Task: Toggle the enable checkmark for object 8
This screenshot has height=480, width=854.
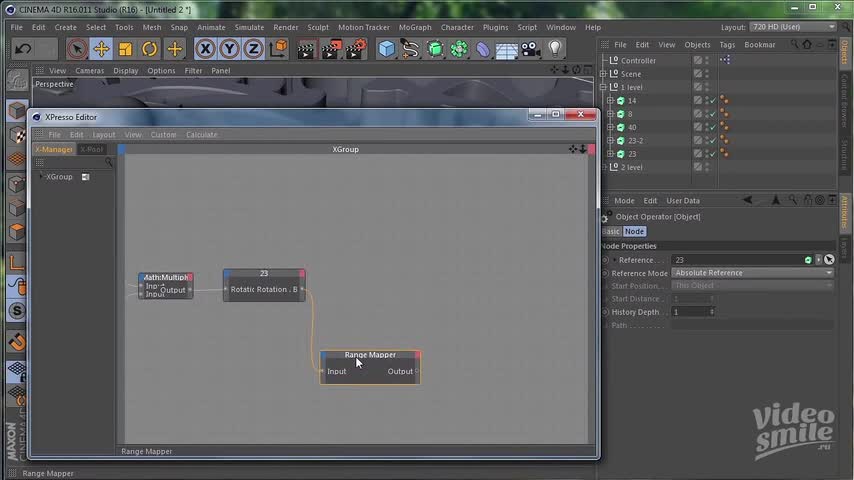Action: pyautogui.click(x=713, y=114)
